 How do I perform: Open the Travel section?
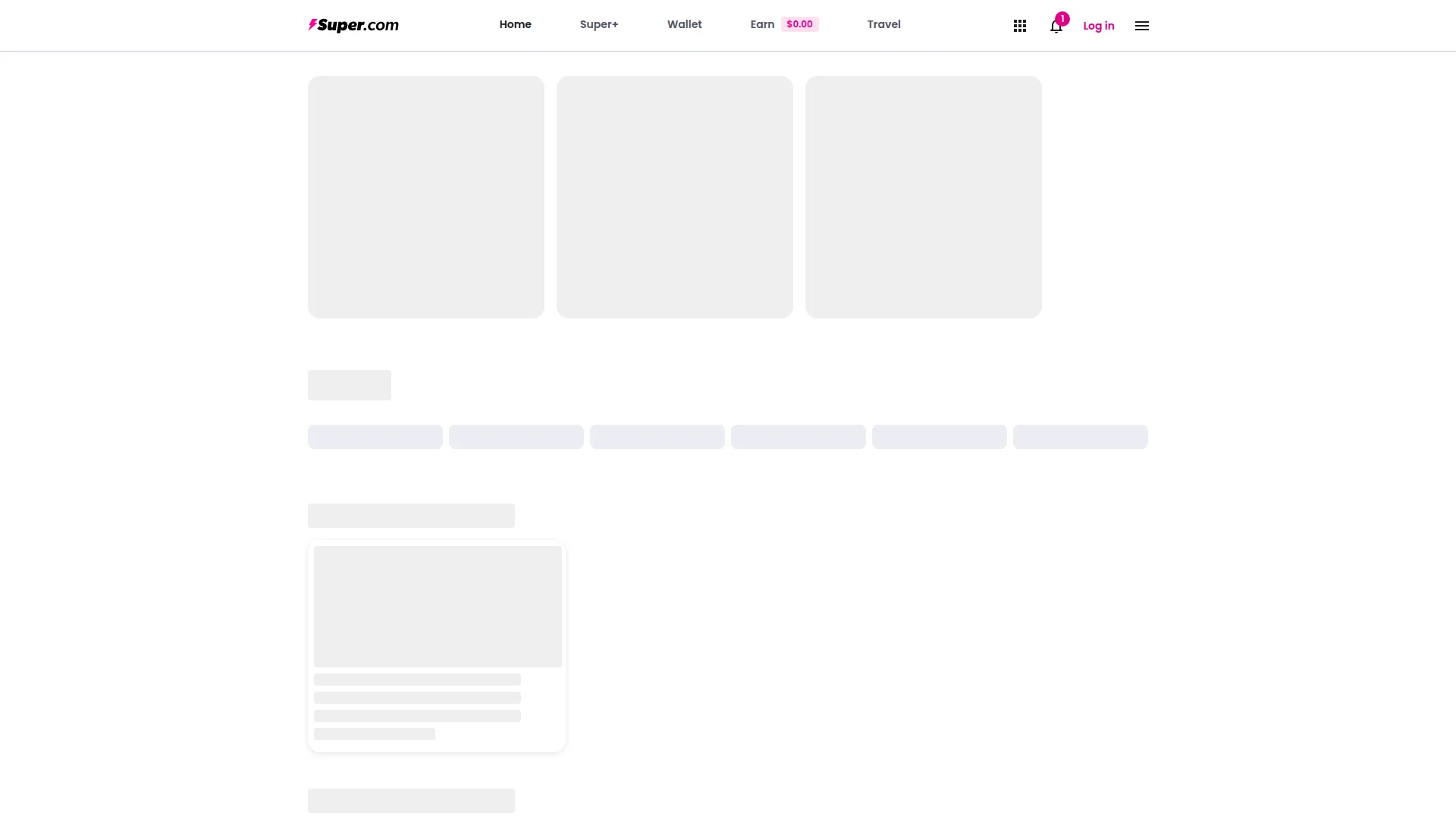pos(883,24)
